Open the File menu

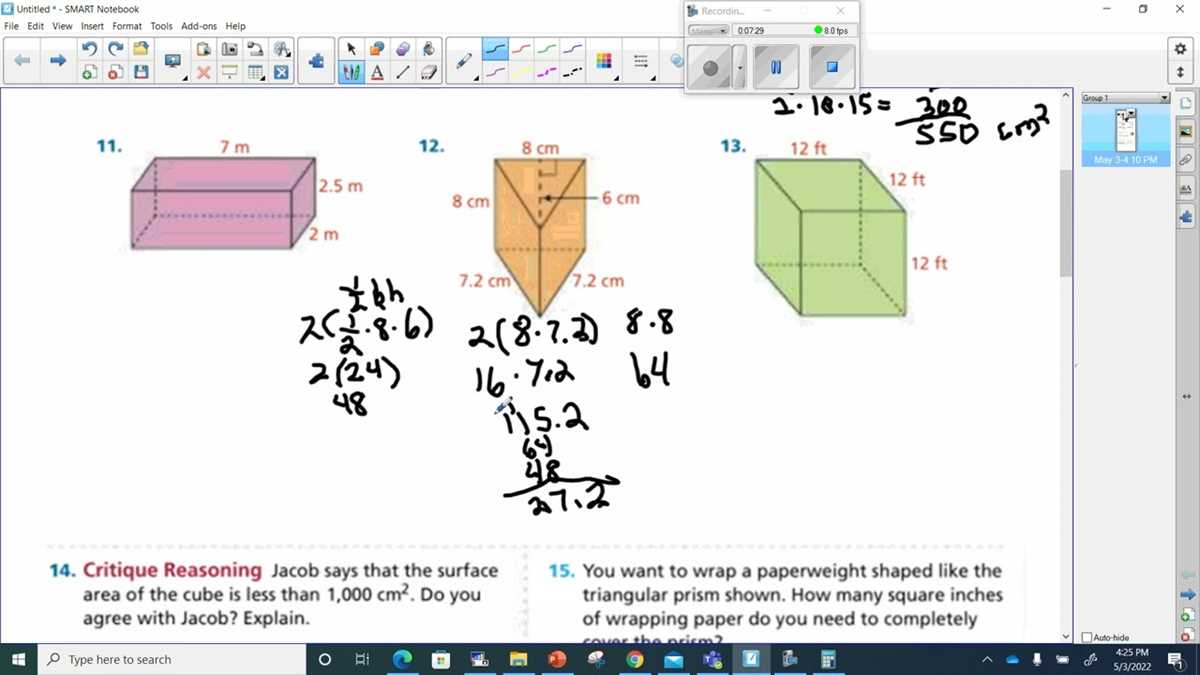tap(12, 26)
